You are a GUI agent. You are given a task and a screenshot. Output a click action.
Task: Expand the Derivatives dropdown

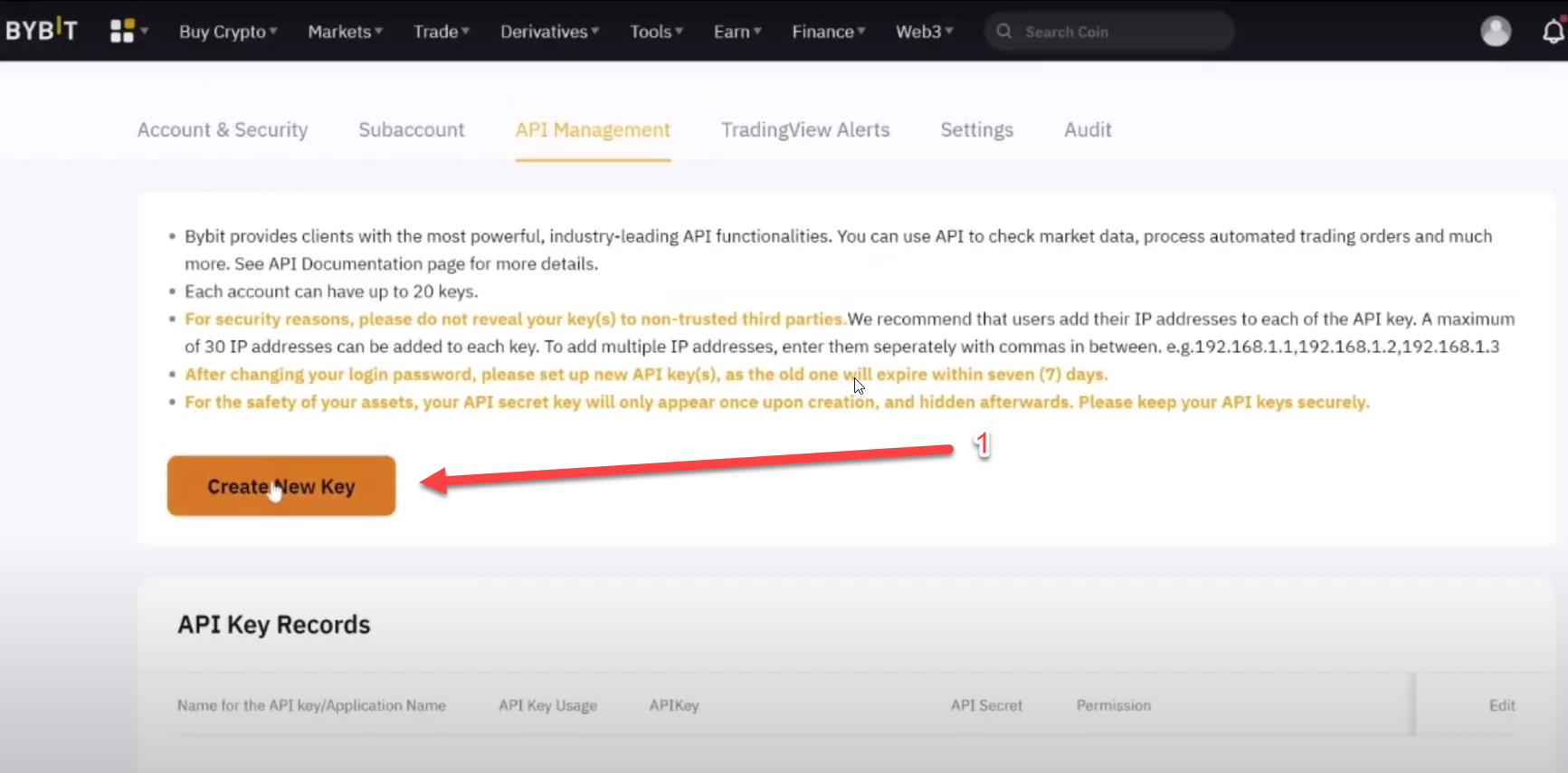click(550, 32)
